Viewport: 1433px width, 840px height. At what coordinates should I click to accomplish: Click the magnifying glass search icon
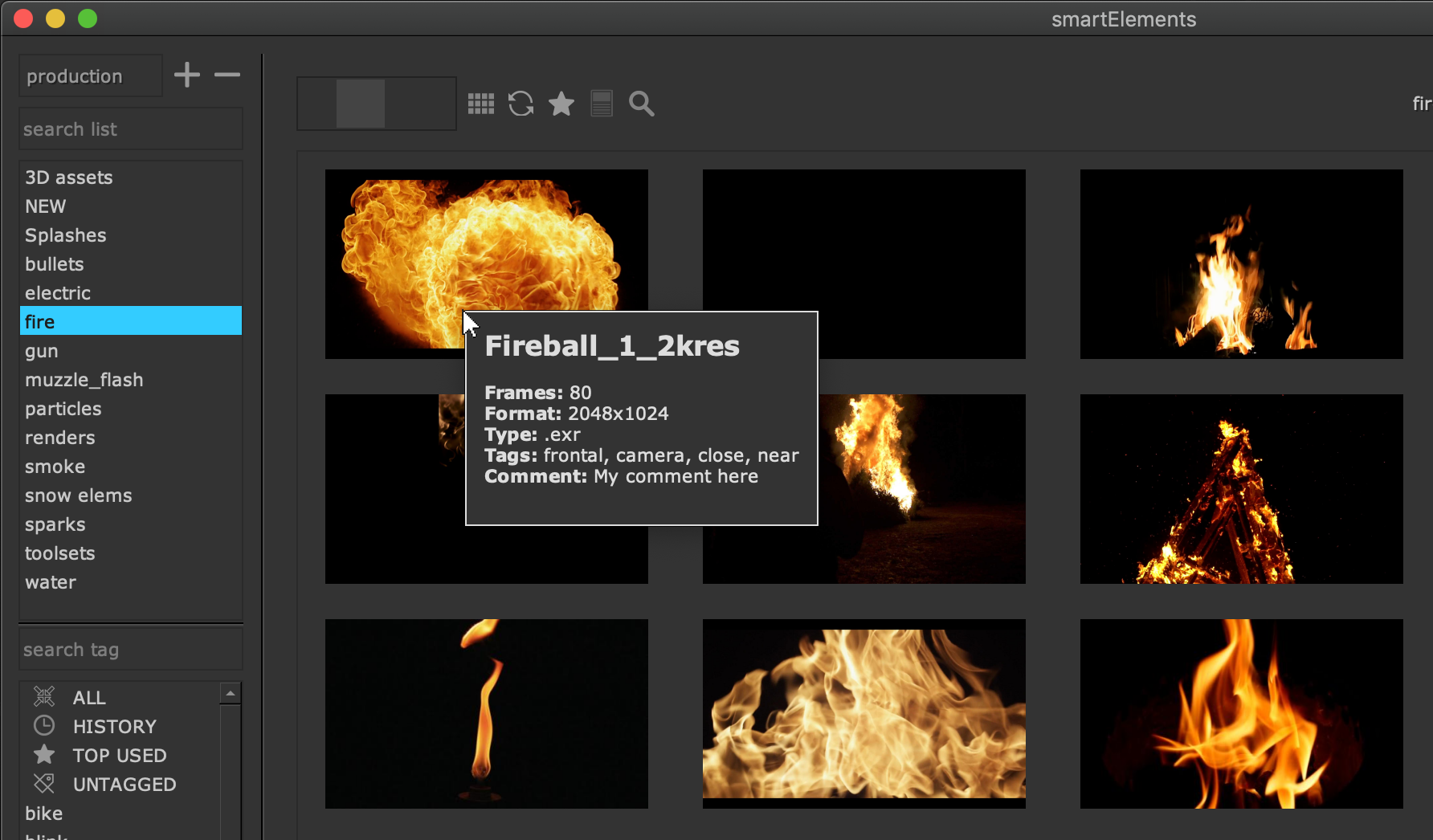[641, 104]
